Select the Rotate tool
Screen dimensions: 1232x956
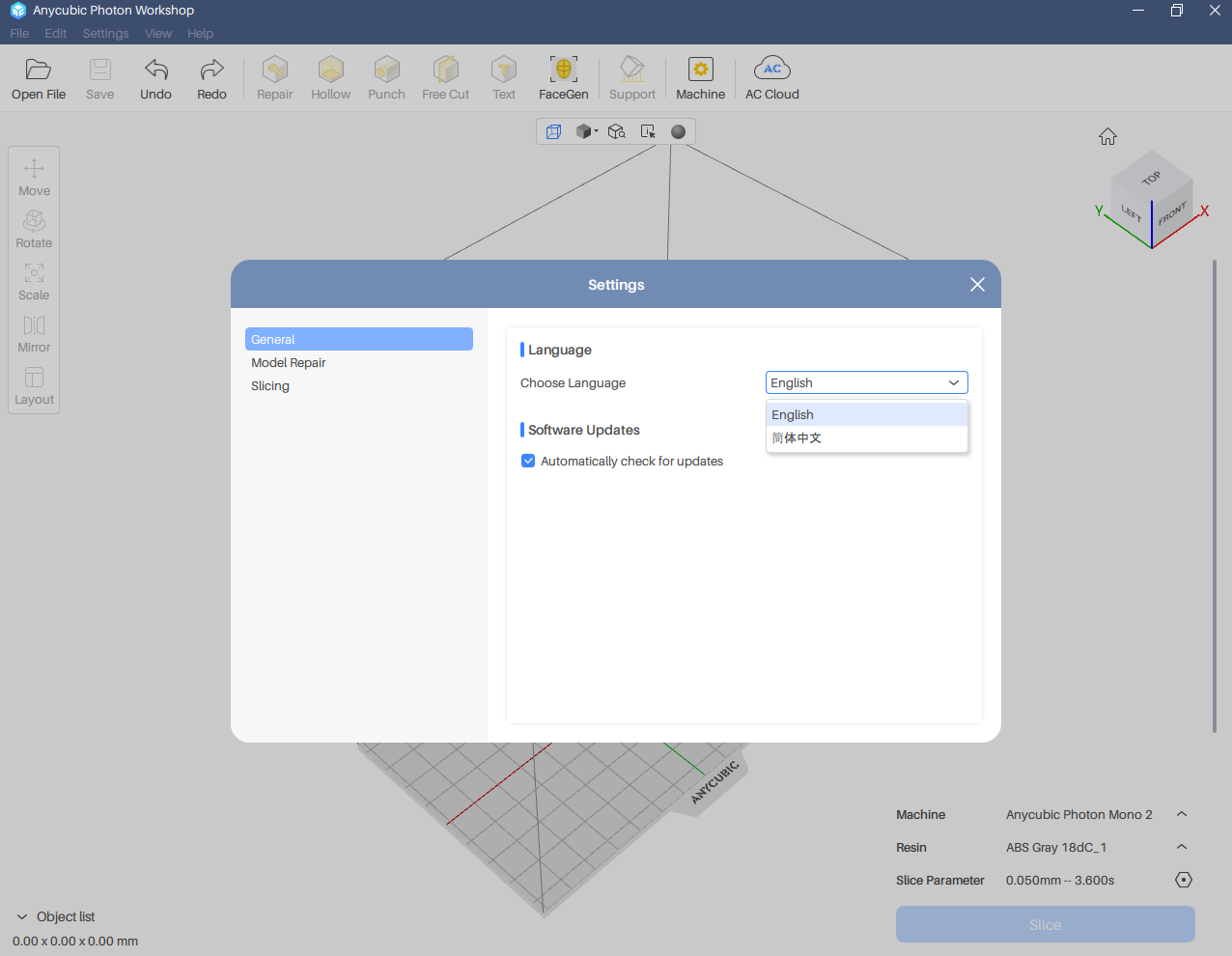click(34, 230)
